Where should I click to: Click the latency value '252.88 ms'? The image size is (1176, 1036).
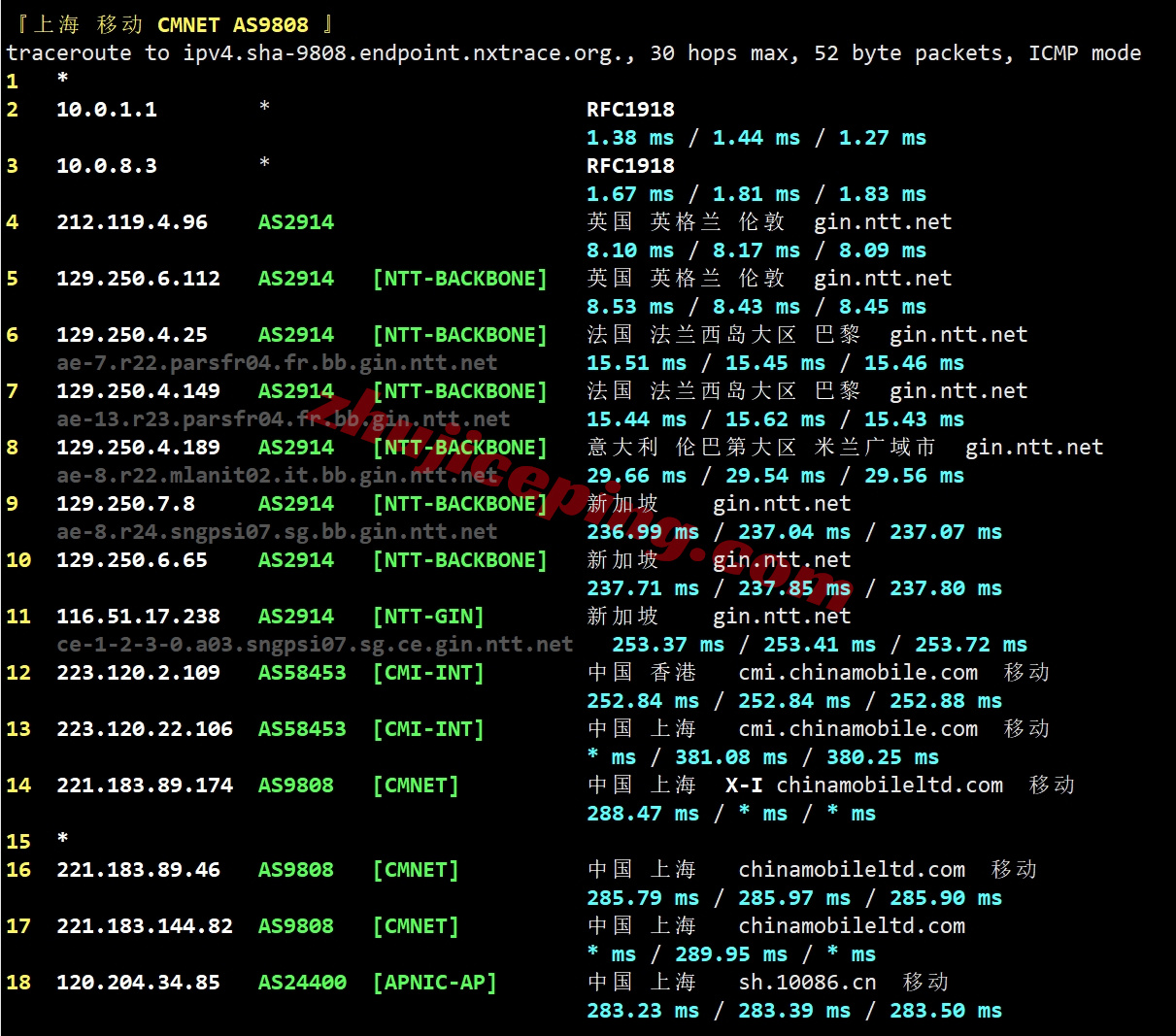[x=946, y=701]
